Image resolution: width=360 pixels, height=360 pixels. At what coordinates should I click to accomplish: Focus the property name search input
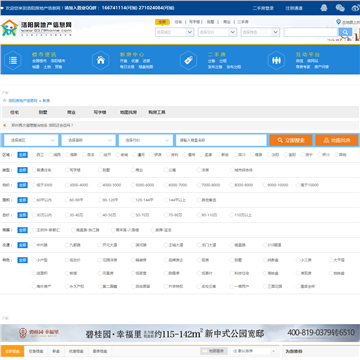(x=221, y=140)
